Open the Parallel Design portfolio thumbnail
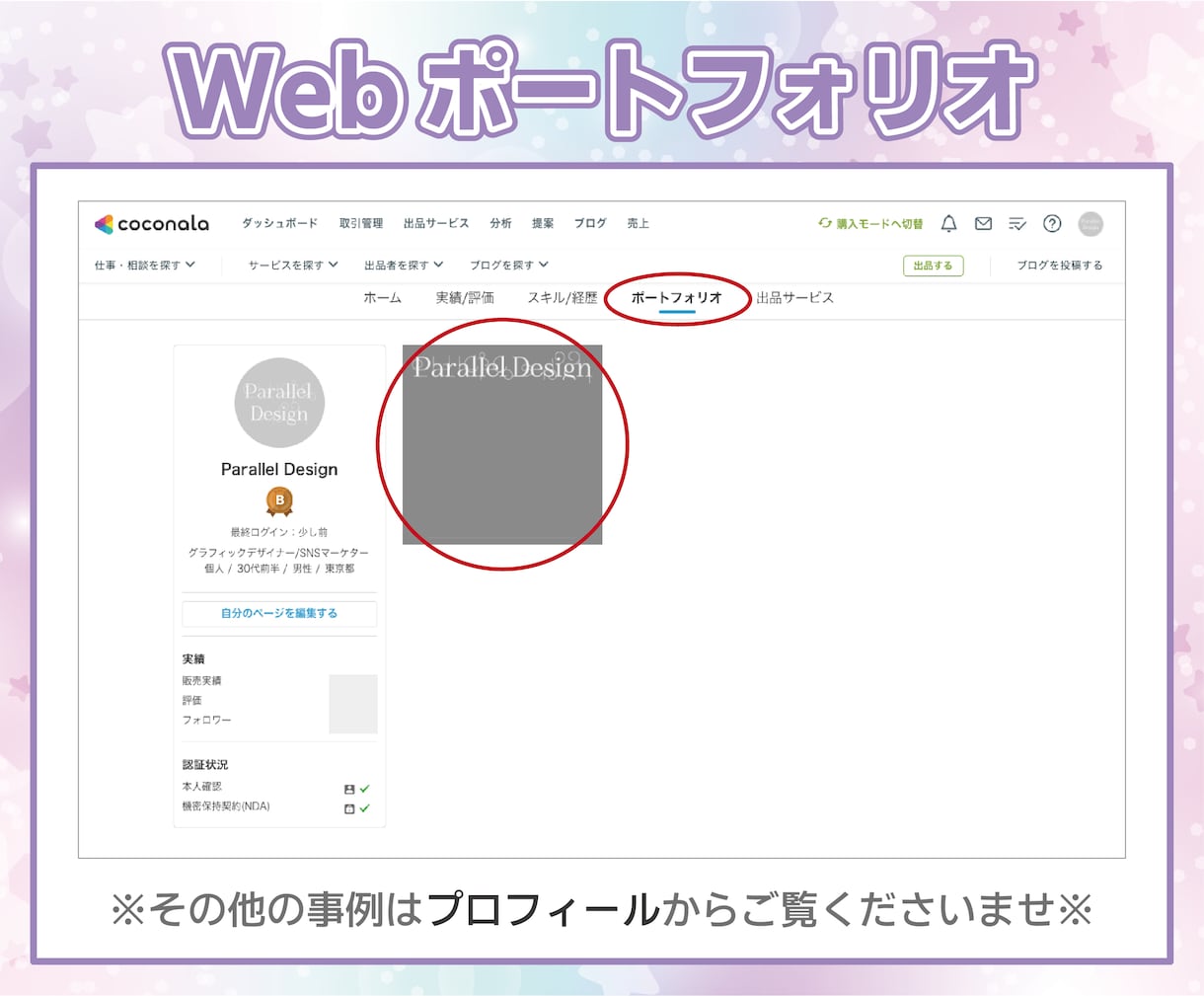 (502, 444)
